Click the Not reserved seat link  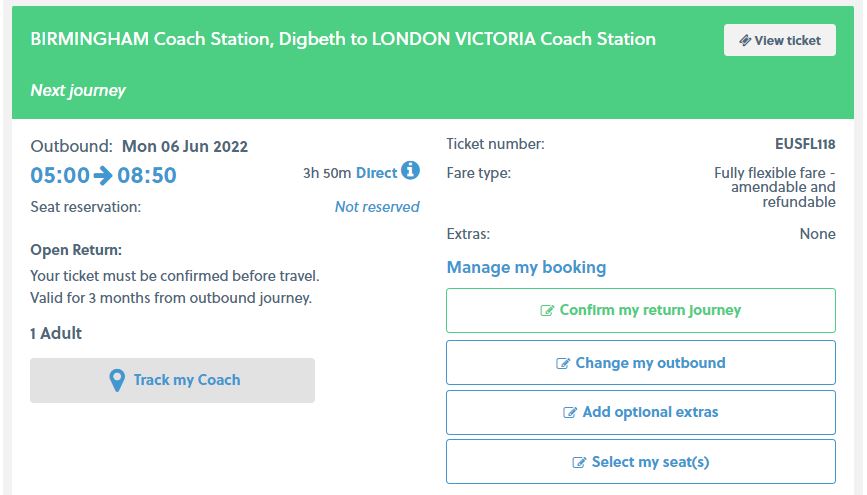pyautogui.click(x=377, y=207)
